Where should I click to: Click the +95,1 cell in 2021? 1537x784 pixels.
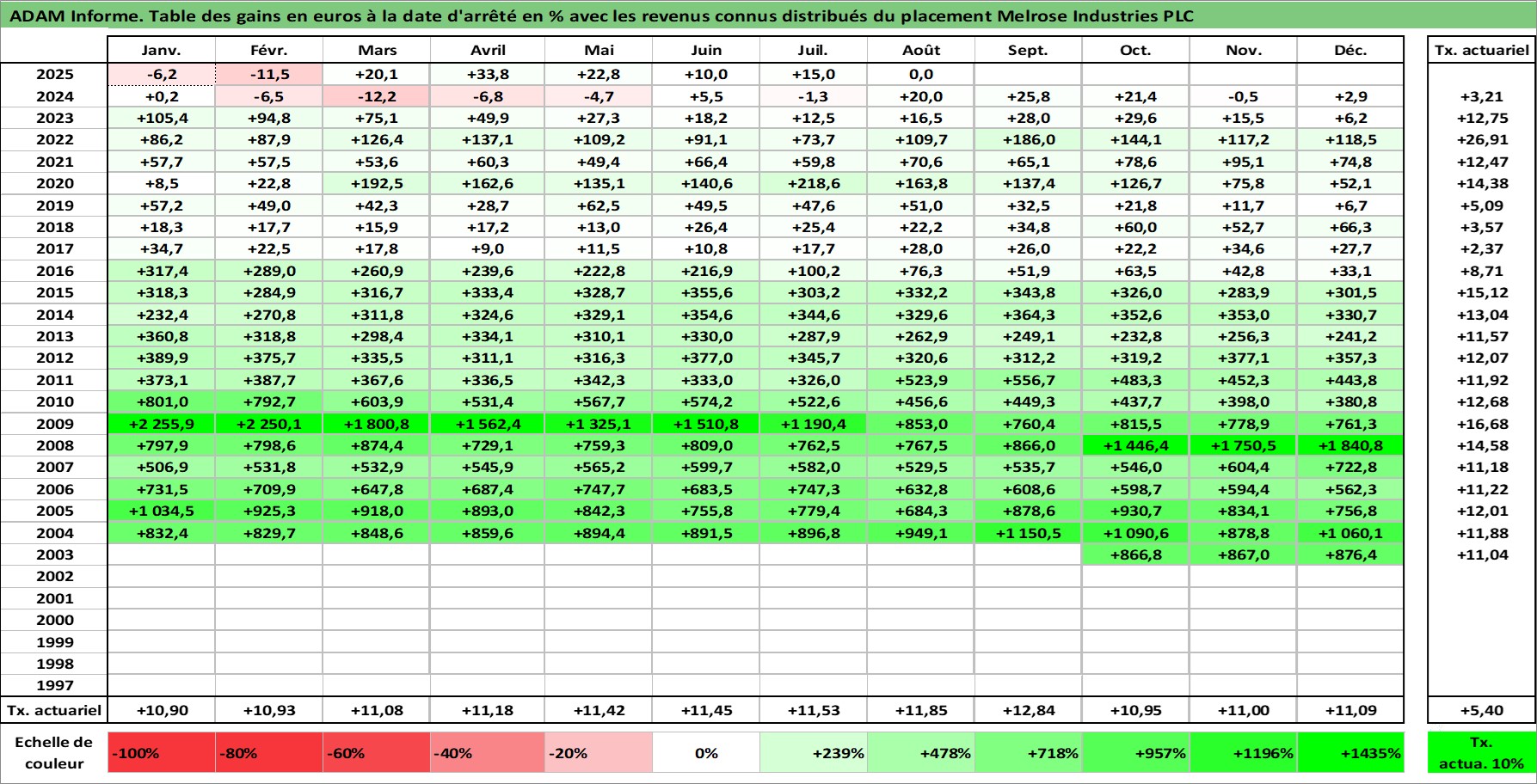[1244, 162]
